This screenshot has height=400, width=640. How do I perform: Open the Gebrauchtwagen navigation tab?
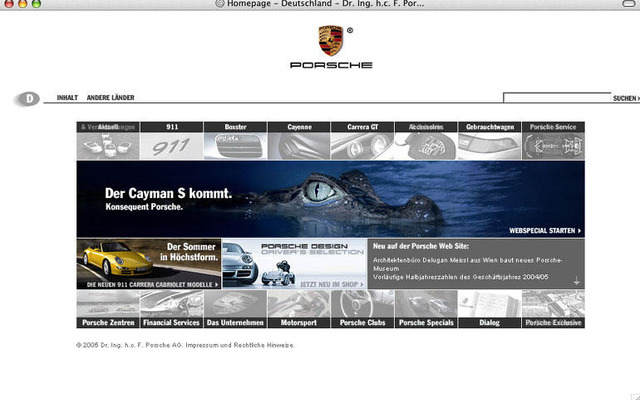pyautogui.click(x=490, y=127)
